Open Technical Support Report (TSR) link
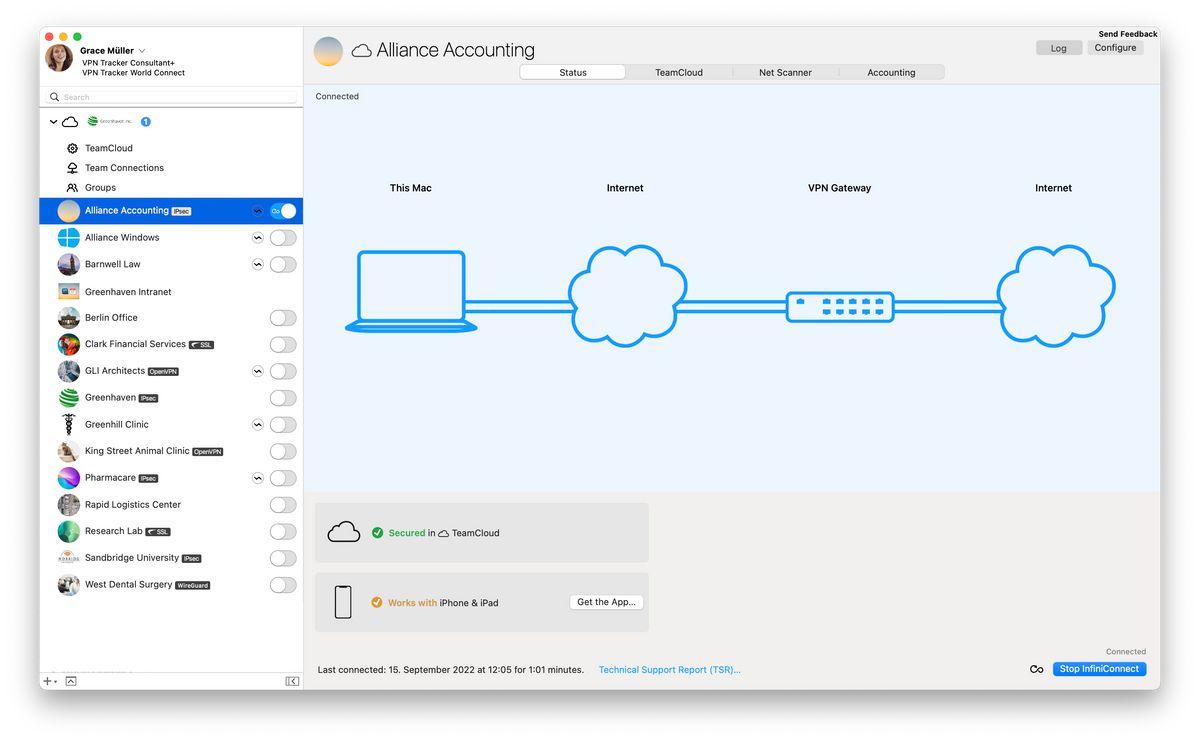Screen dimensions: 1200x742 [669, 670]
